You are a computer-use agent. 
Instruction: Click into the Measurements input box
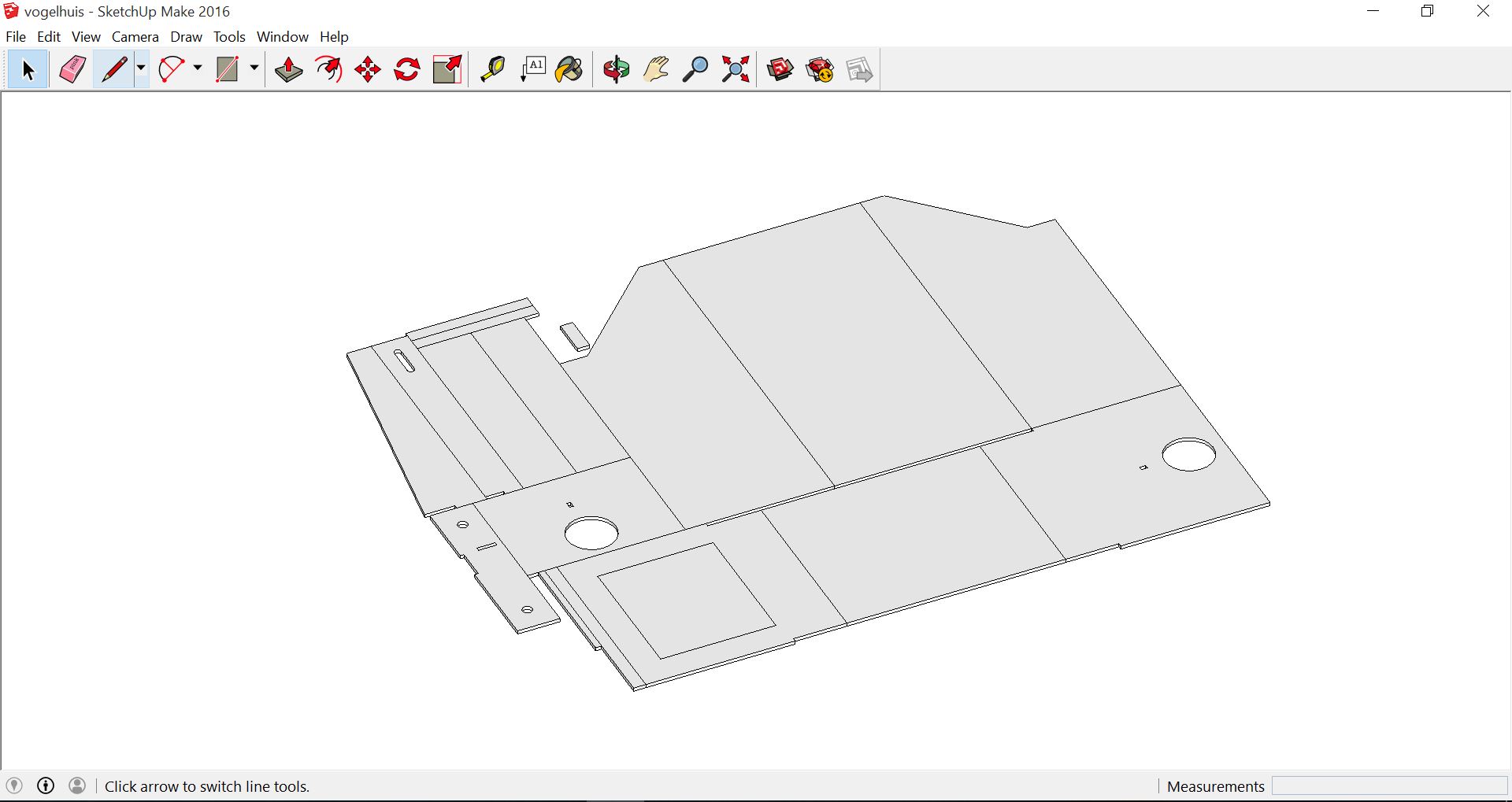(1389, 786)
